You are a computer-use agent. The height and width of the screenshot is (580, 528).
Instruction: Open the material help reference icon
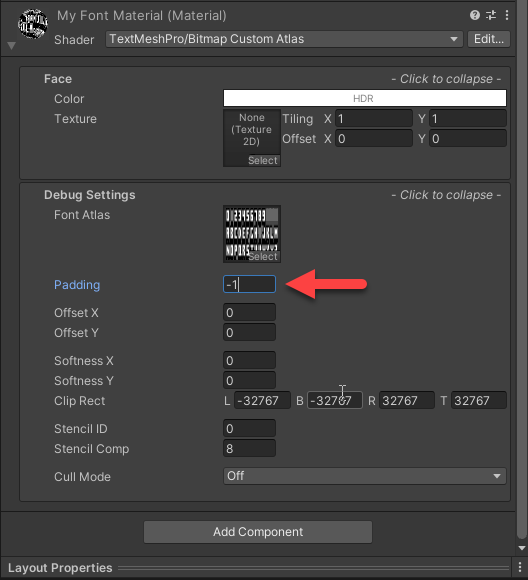[x=475, y=15]
